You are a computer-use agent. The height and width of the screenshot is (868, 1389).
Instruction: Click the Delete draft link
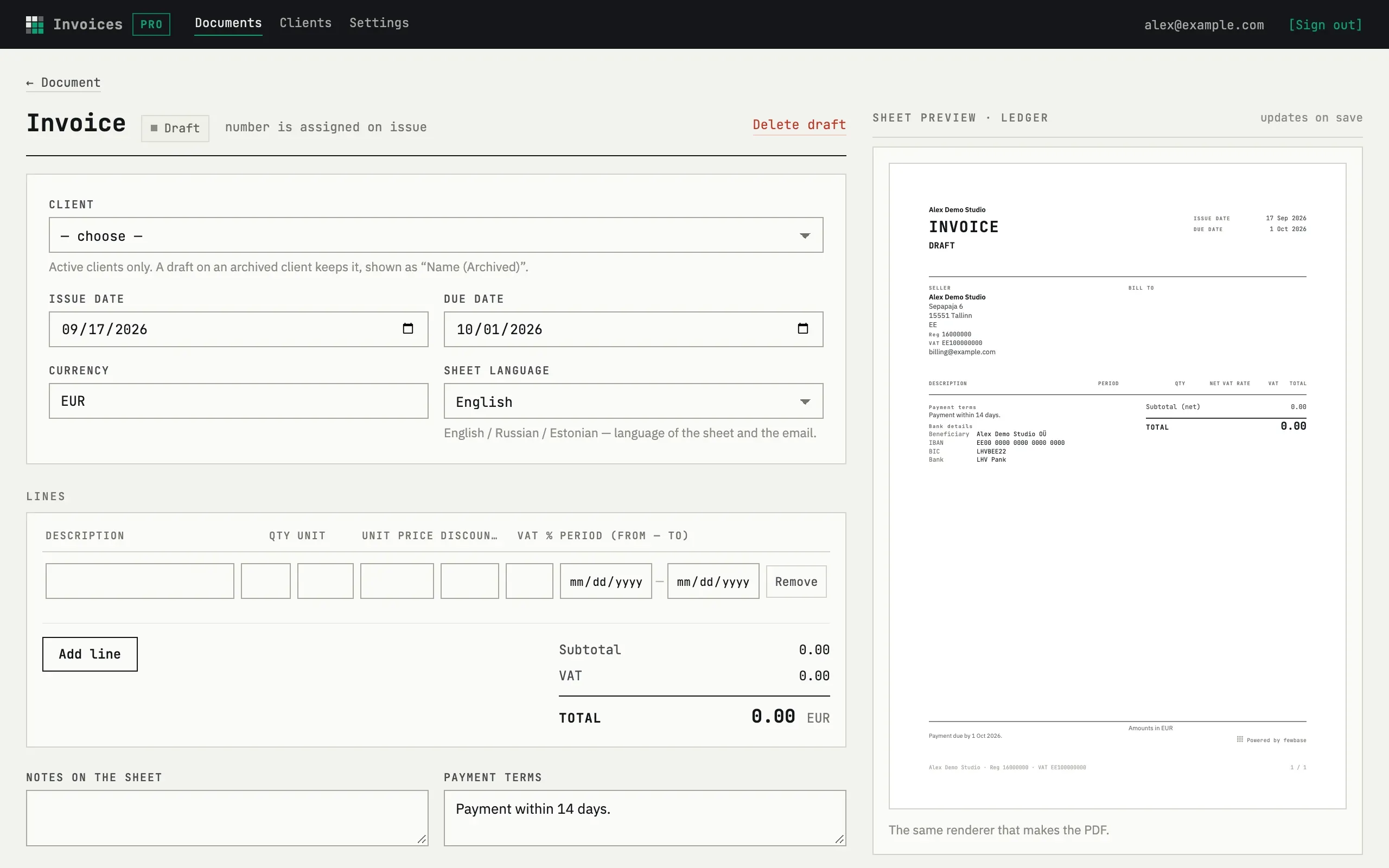tap(799, 125)
